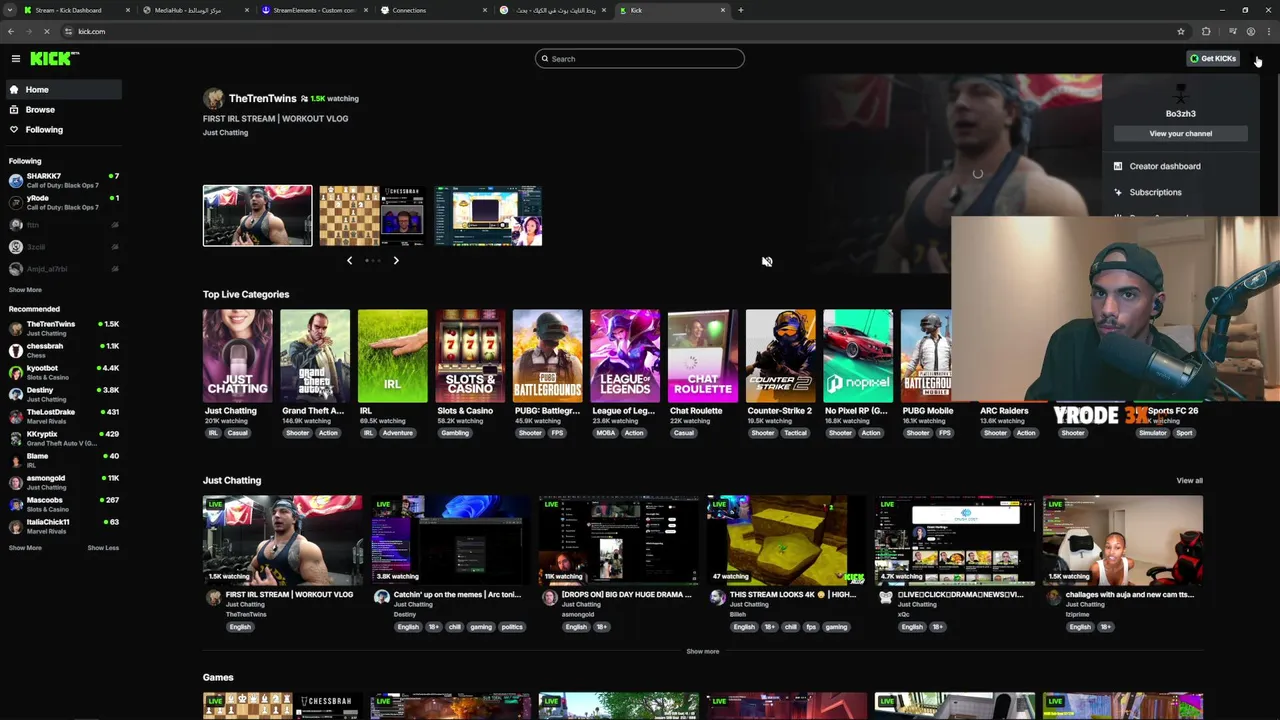
Task: Open Counter-Strike 2 category card
Action: coord(780,357)
